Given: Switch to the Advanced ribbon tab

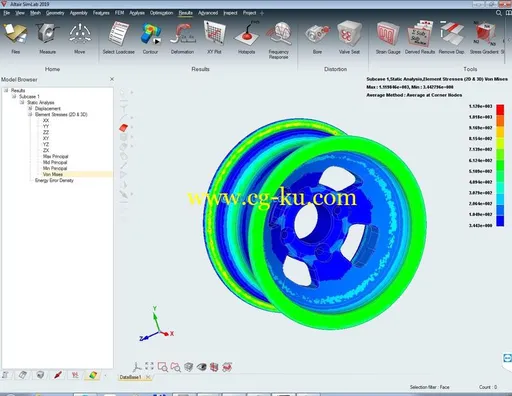Looking at the screenshot, I should coord(208,13).
